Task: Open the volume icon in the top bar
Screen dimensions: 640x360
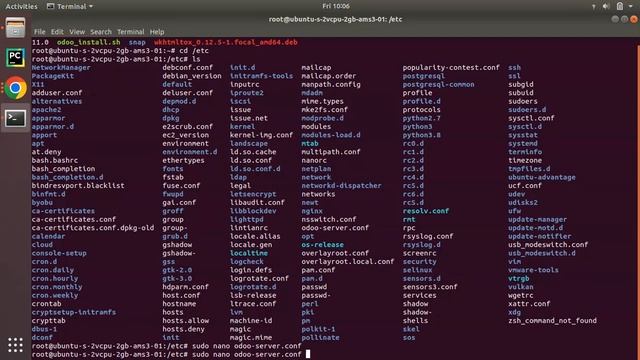Action: point(606,6)
